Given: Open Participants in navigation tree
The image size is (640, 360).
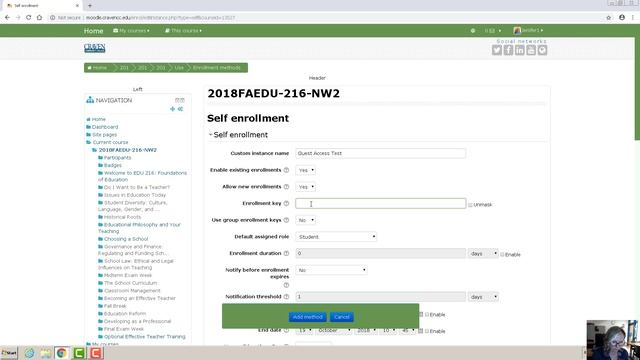Looking at the screenshot, I should point(118,158).
